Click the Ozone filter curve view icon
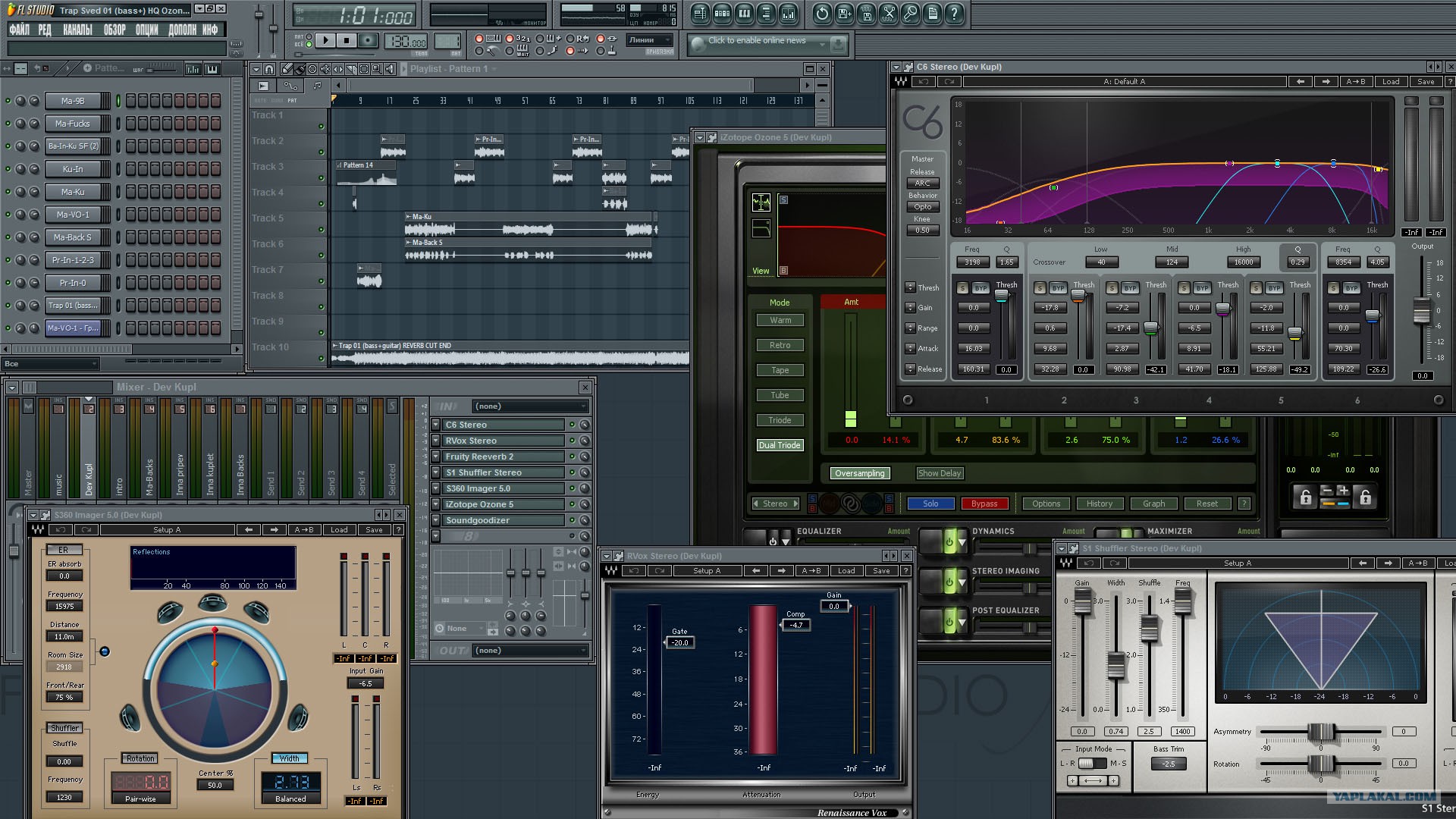The image size is (1456, 819). tap(761, 227)
